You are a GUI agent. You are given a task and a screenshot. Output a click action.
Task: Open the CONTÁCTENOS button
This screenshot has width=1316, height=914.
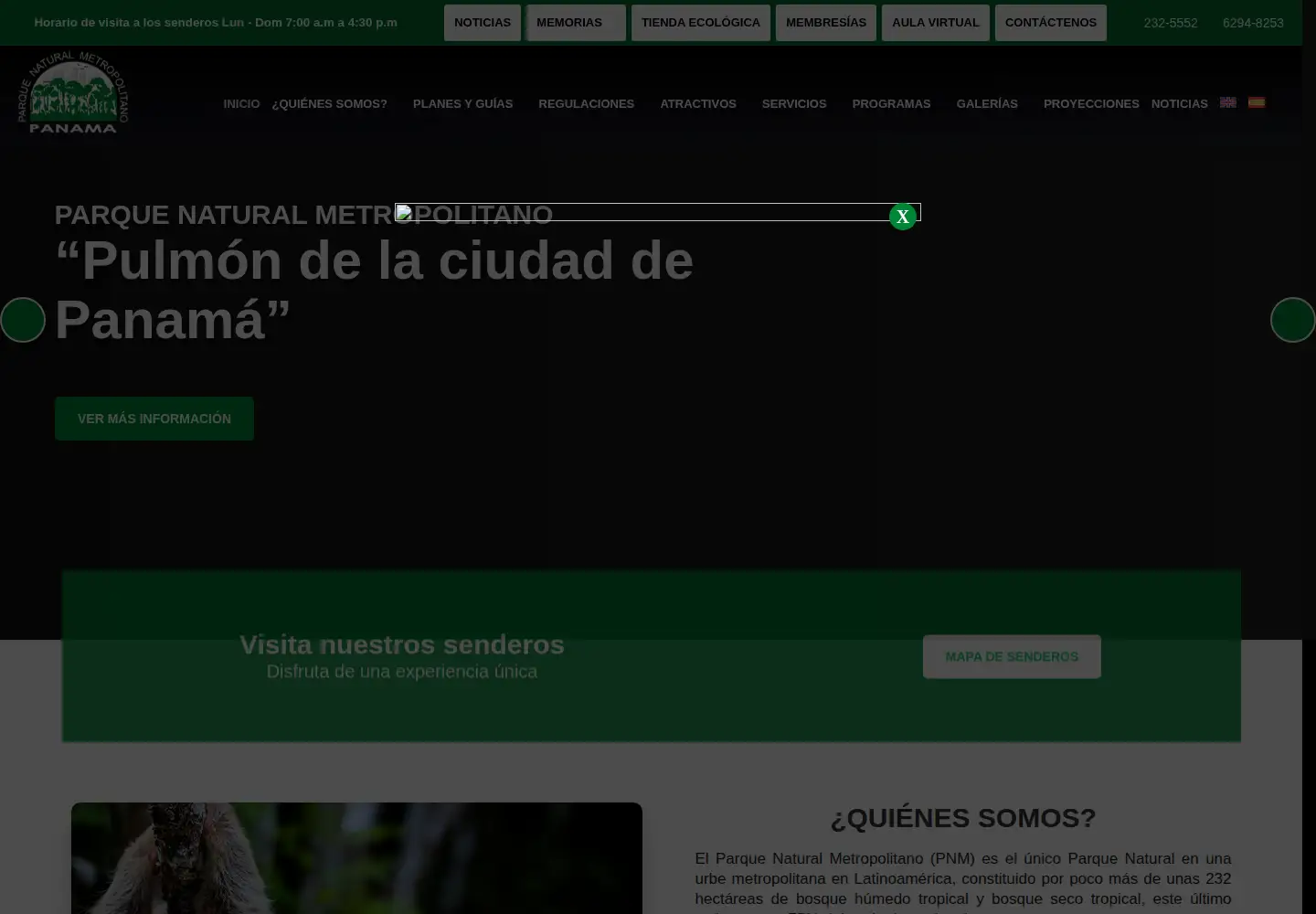(1051, 23)
